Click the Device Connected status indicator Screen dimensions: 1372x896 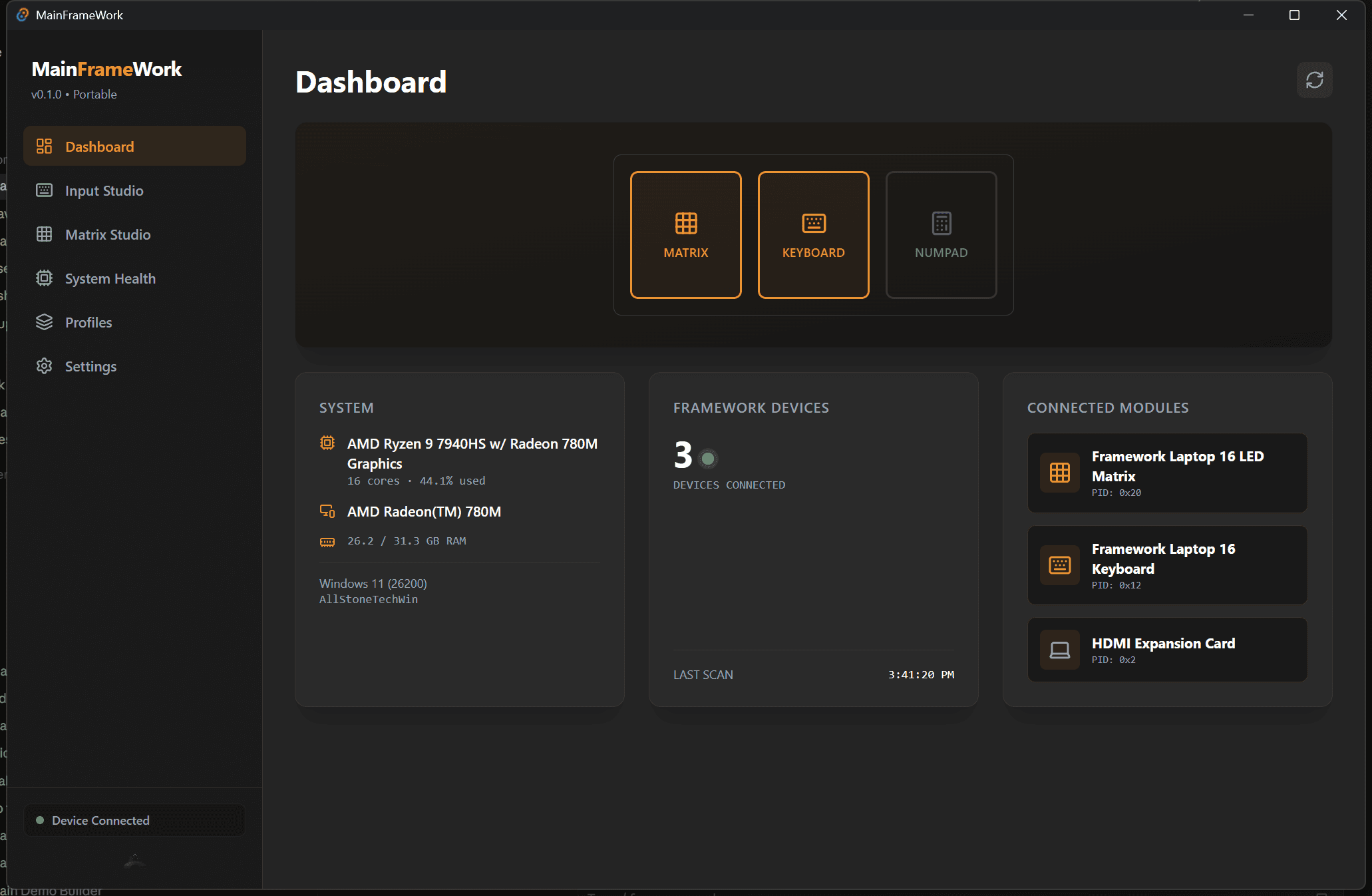click(x=134, y=821)
